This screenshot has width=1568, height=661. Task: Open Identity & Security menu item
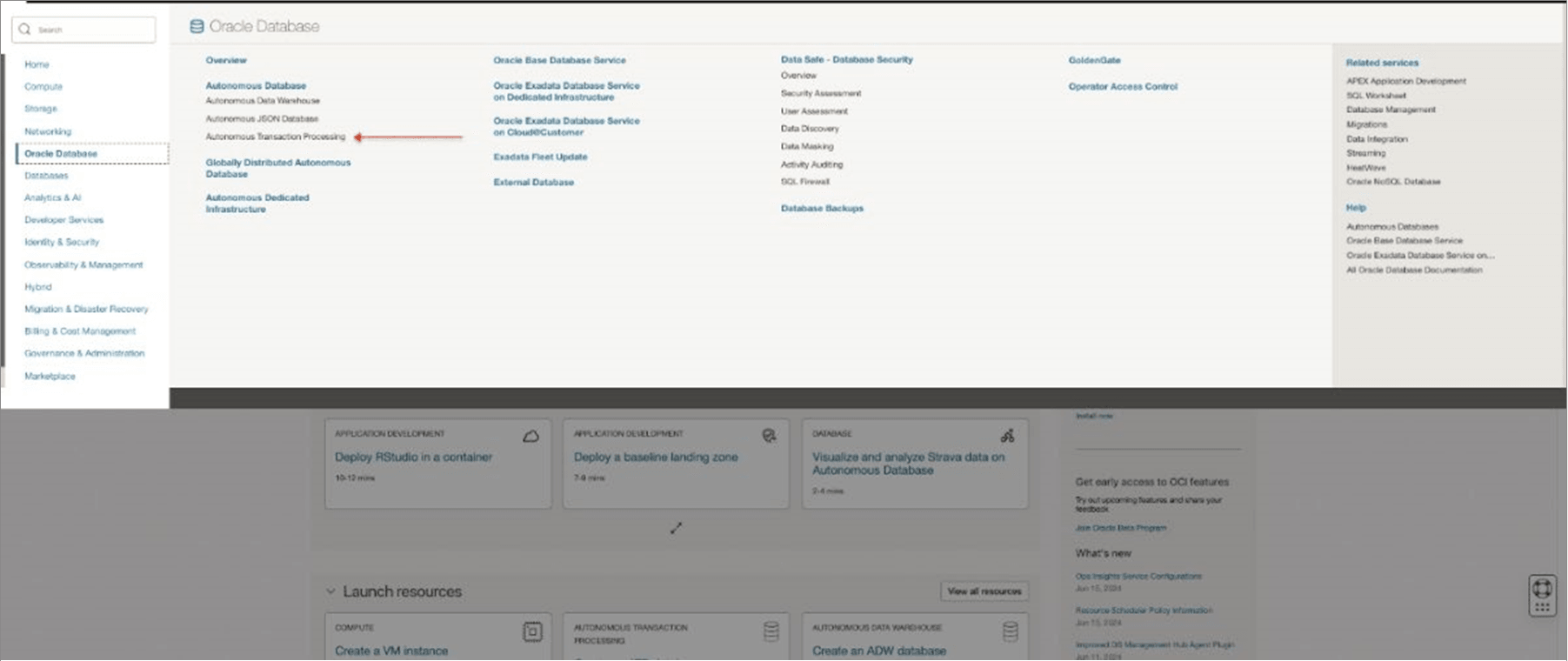[62, 242]
